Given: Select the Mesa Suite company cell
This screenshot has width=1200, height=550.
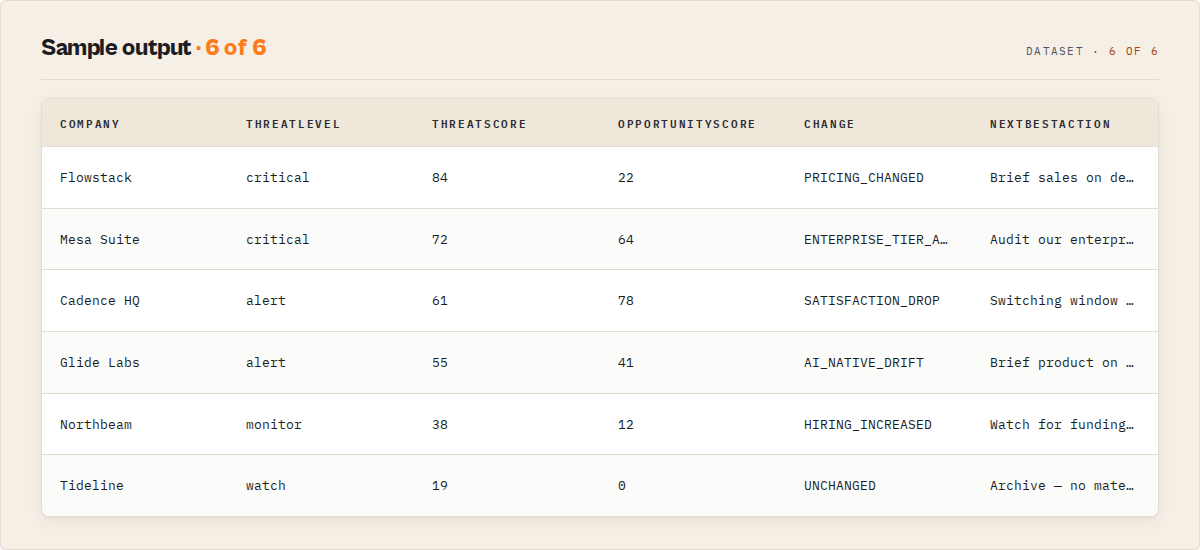Looking at the screenshot, I should tap(100, 240).
